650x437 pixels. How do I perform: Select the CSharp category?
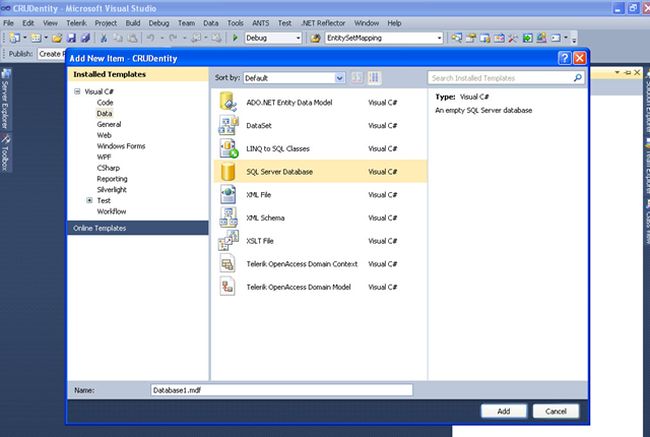point(108,168)
